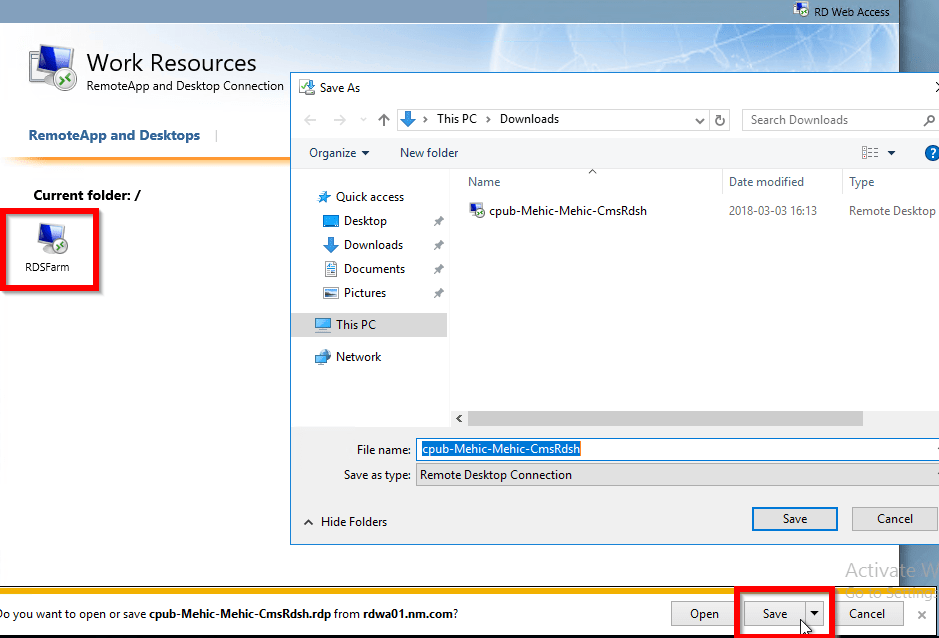The image size is (939, 638).
Task: Click Open on the download bar
Action: [x=703, y=614]
